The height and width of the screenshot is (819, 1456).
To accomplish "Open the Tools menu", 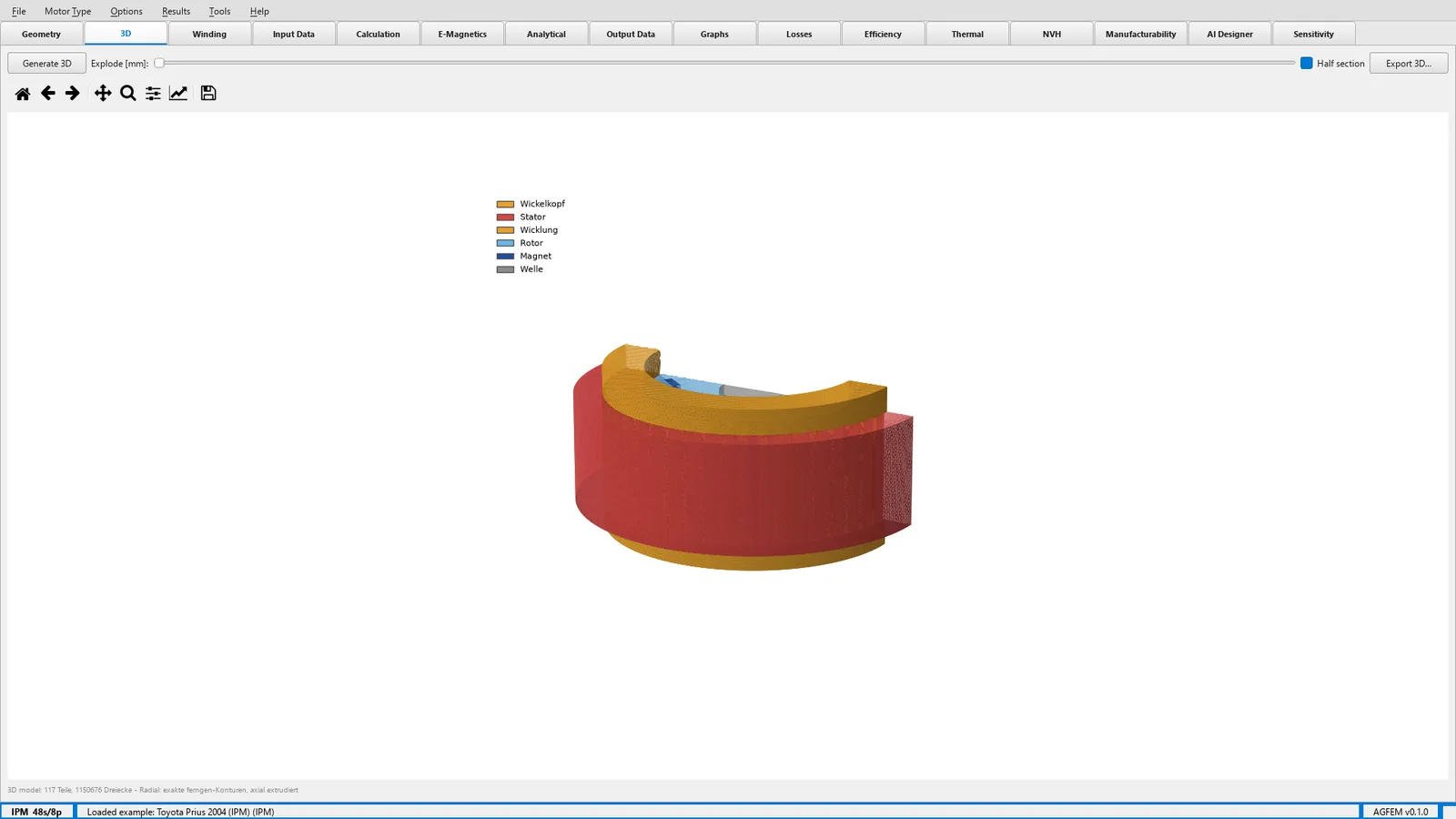I will [x=219, y=11].
